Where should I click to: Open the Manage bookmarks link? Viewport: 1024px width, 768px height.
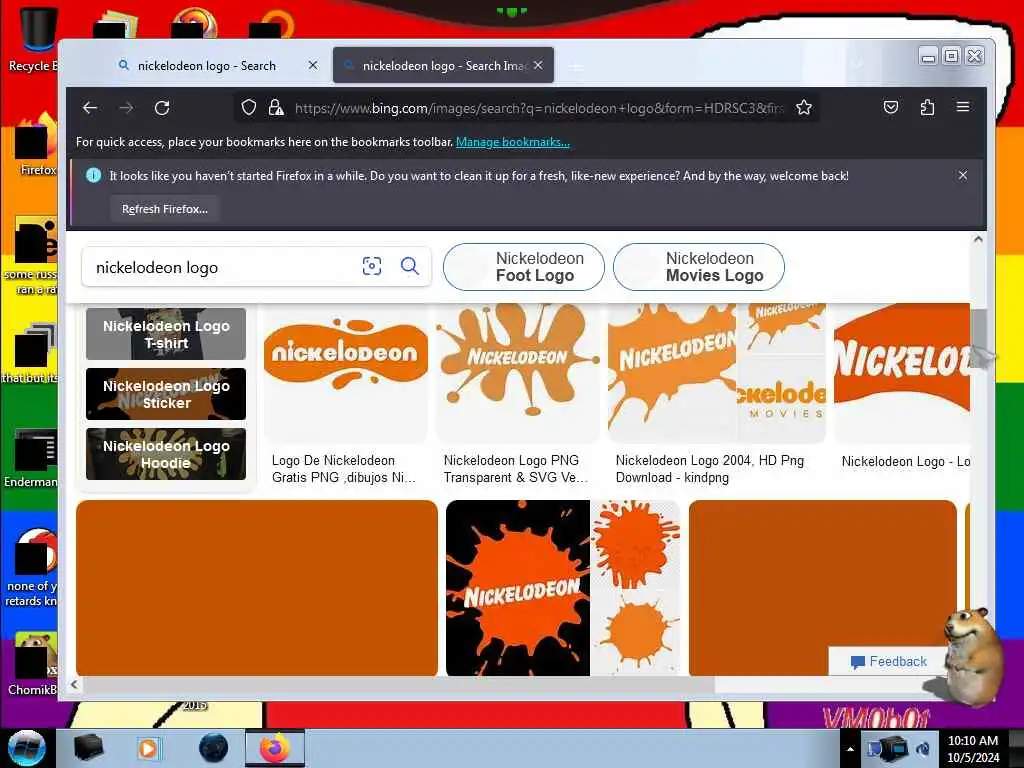tap(513, 142)
